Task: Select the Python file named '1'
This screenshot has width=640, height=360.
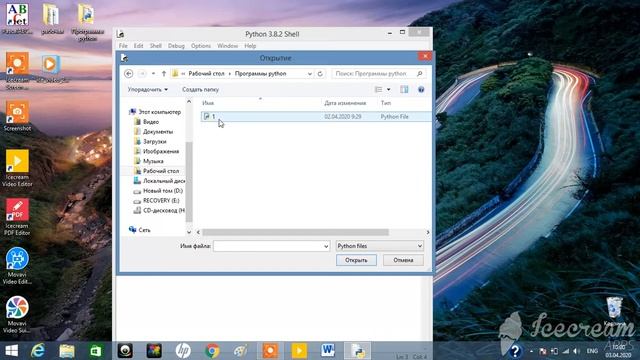Action: 316,116
